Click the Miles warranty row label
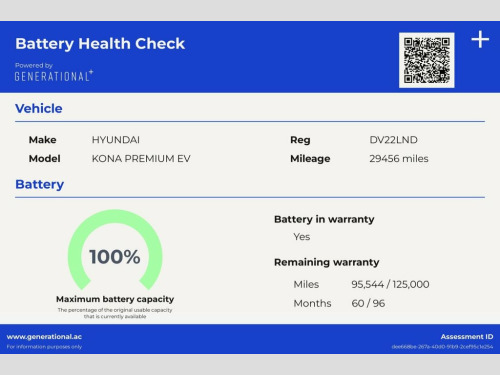 (x=306, y=284)
